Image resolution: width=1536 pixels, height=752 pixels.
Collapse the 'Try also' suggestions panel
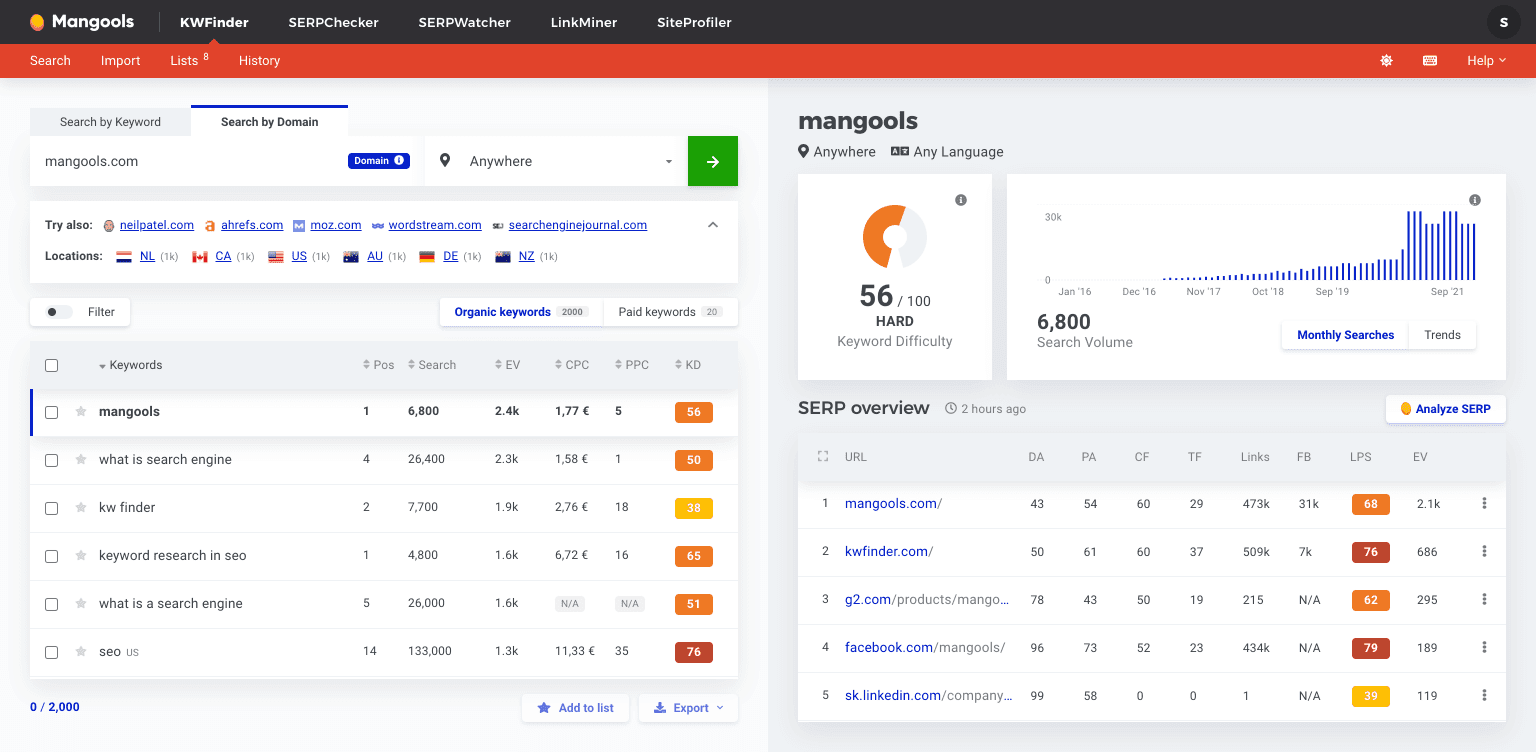pyautogui.click(x=713, y=225)
